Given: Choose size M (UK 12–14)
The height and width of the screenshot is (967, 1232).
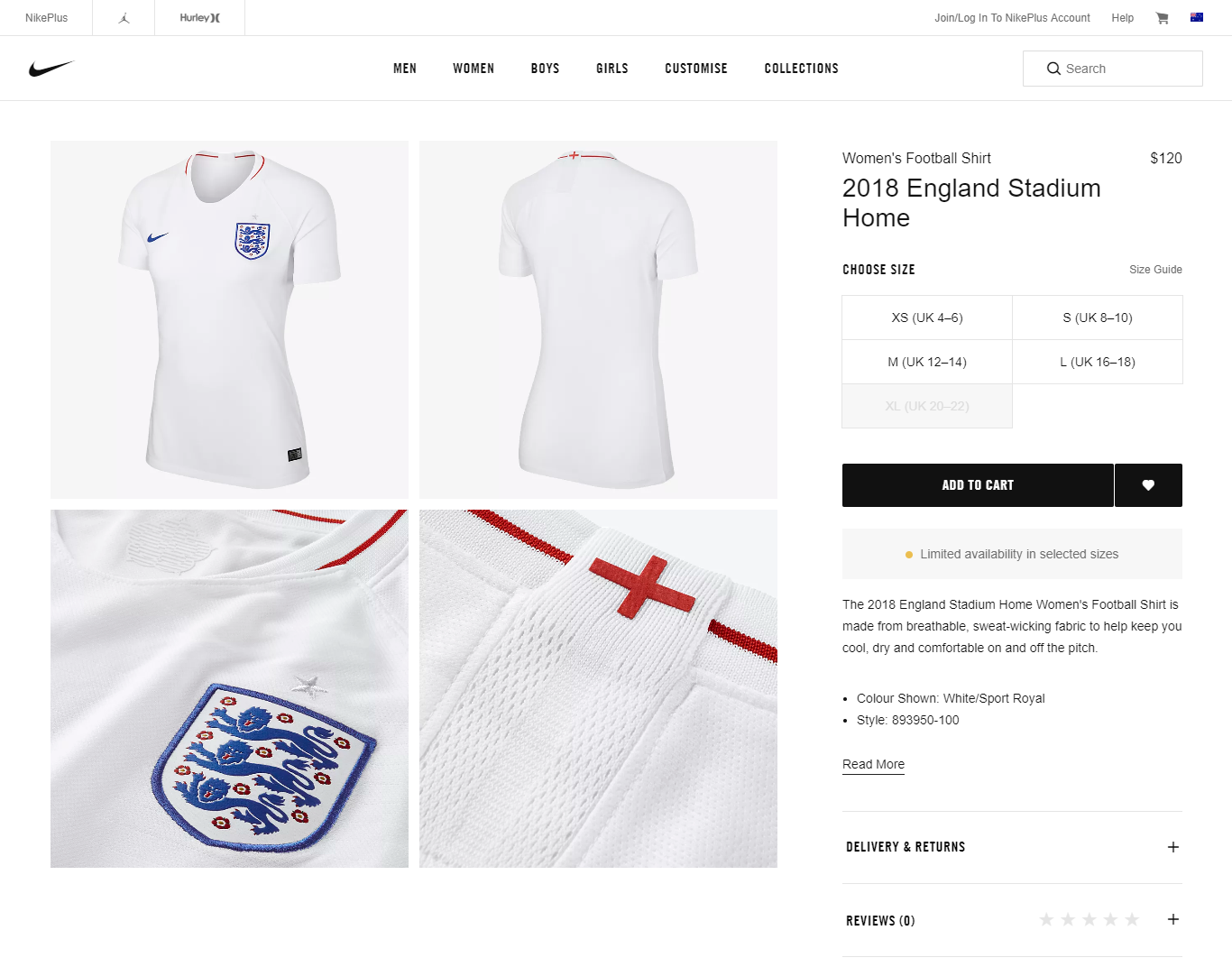Looking at the screenshot, I should (x=927, y=362).
